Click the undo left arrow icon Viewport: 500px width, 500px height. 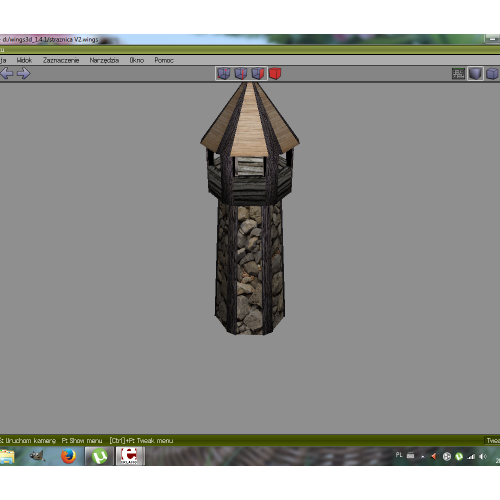[7, 73]
